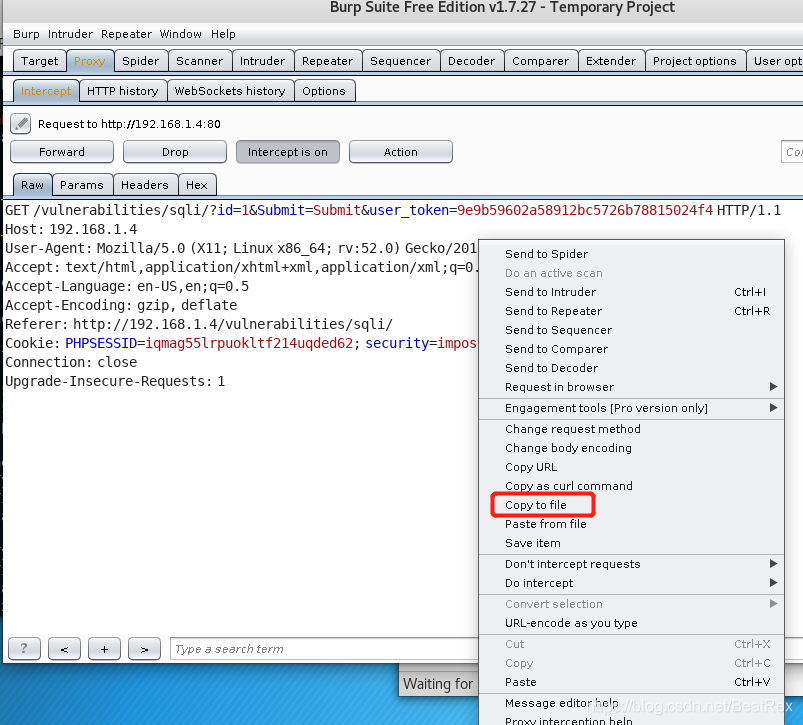Switch to the Project options tab
Image resolution: width=803 pixels, height=725 pixels.
[694, 61]
